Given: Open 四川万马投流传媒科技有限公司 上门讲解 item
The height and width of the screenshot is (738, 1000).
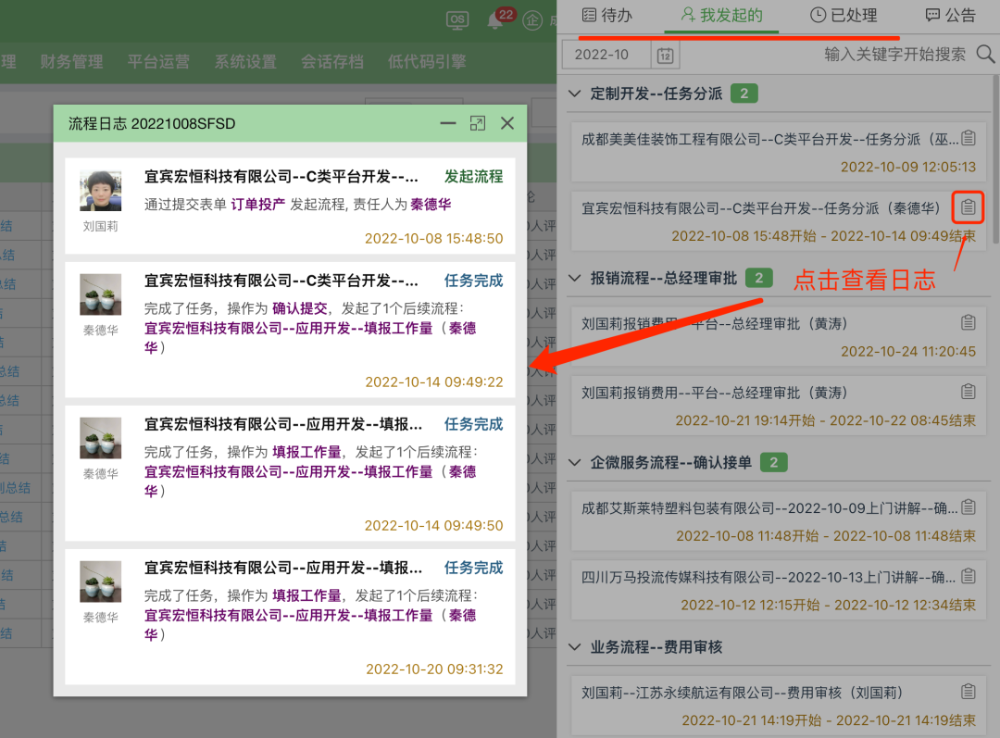Looking at the screenshot, I should [779, 590].
